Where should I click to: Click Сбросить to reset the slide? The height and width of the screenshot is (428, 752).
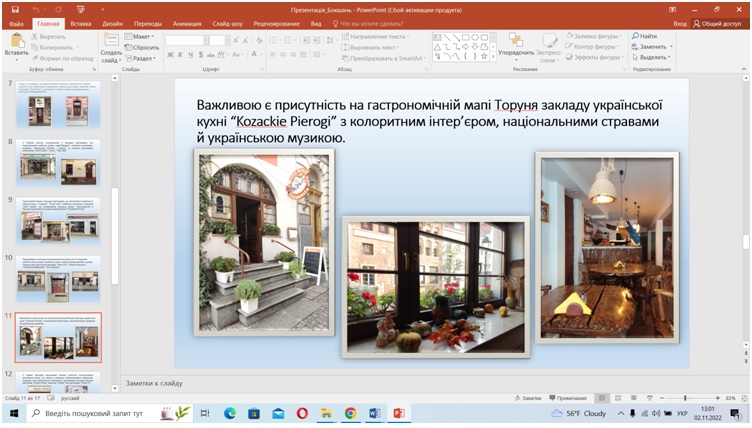point(141,48)
